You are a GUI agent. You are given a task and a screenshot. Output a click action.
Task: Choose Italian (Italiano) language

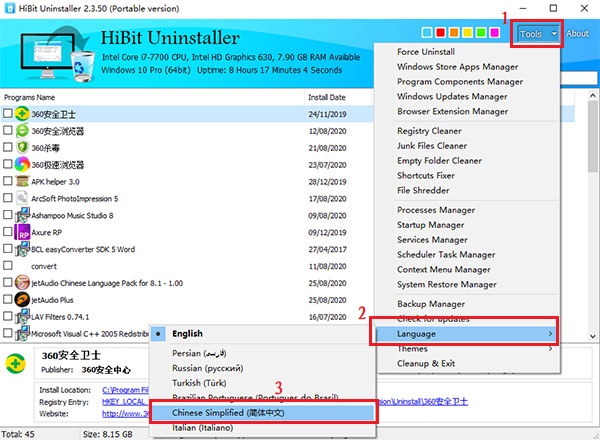tap(202, 428)
